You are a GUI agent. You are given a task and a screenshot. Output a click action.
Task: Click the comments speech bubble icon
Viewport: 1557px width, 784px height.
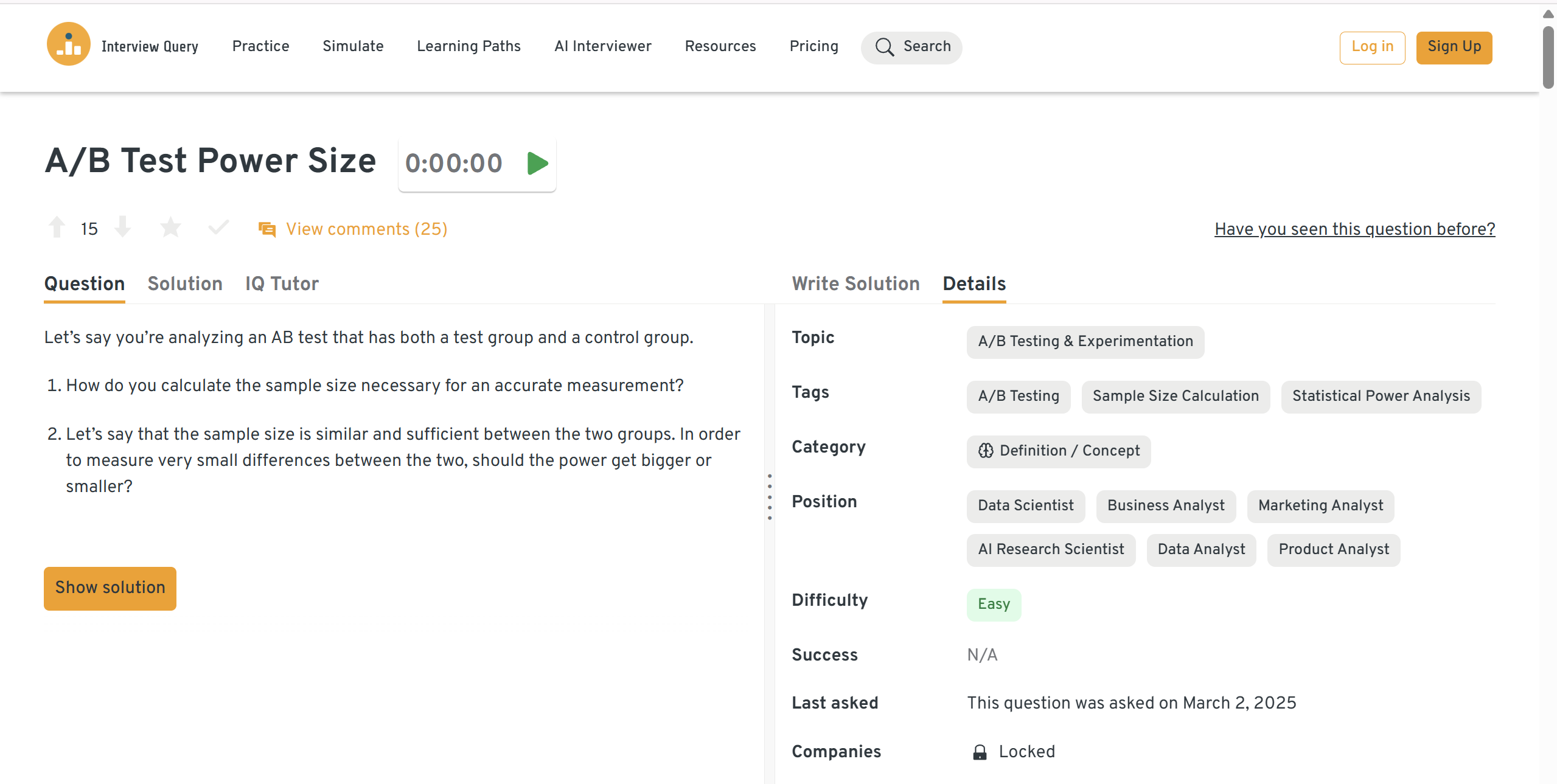267,229
